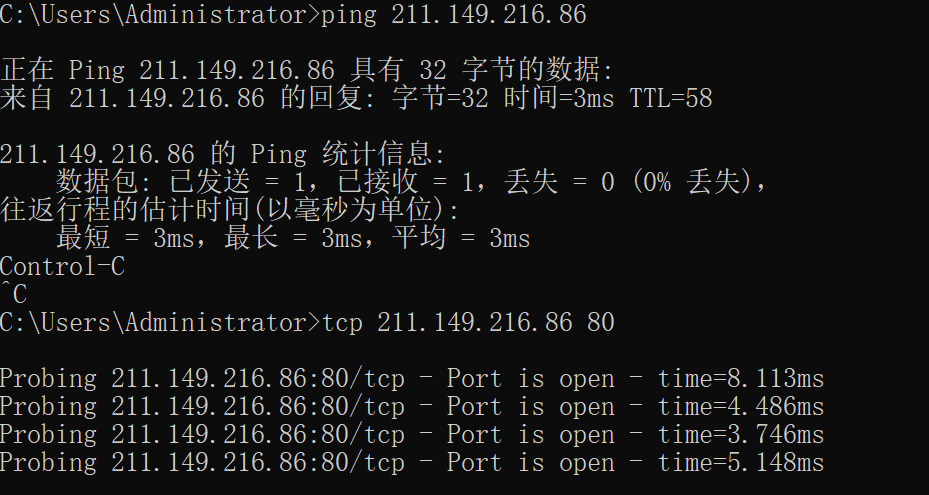
Task: Click the probe result with time=3.746ms
Action: (x=412, y=435)
